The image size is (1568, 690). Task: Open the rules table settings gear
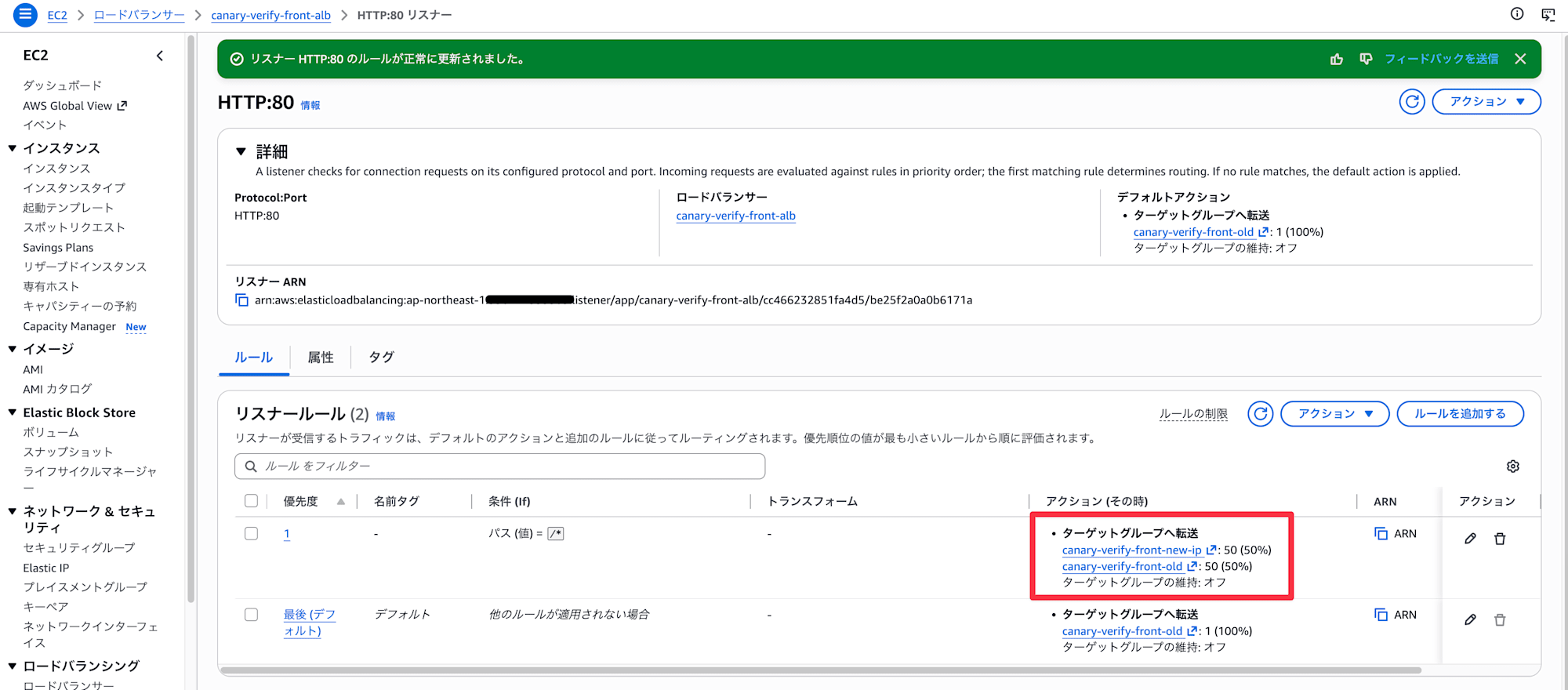1513,467
